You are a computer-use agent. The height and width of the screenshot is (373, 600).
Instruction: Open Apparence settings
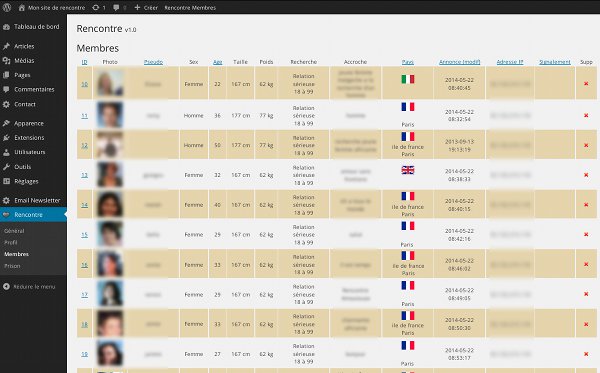[29, 123]
